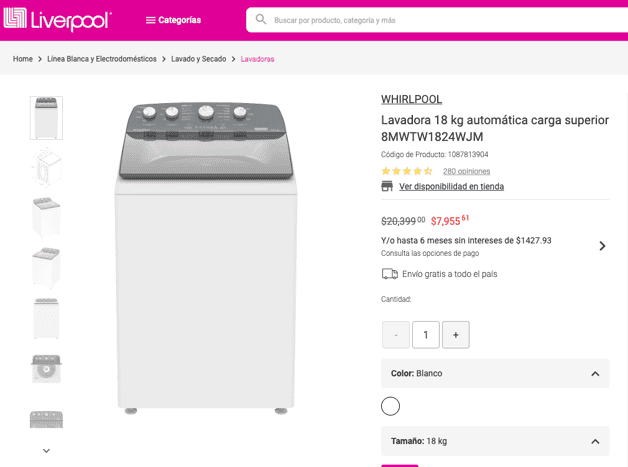Open the 280 opiniones reviews link
Viewport: 628px width, 467px height.
point(466,171)
